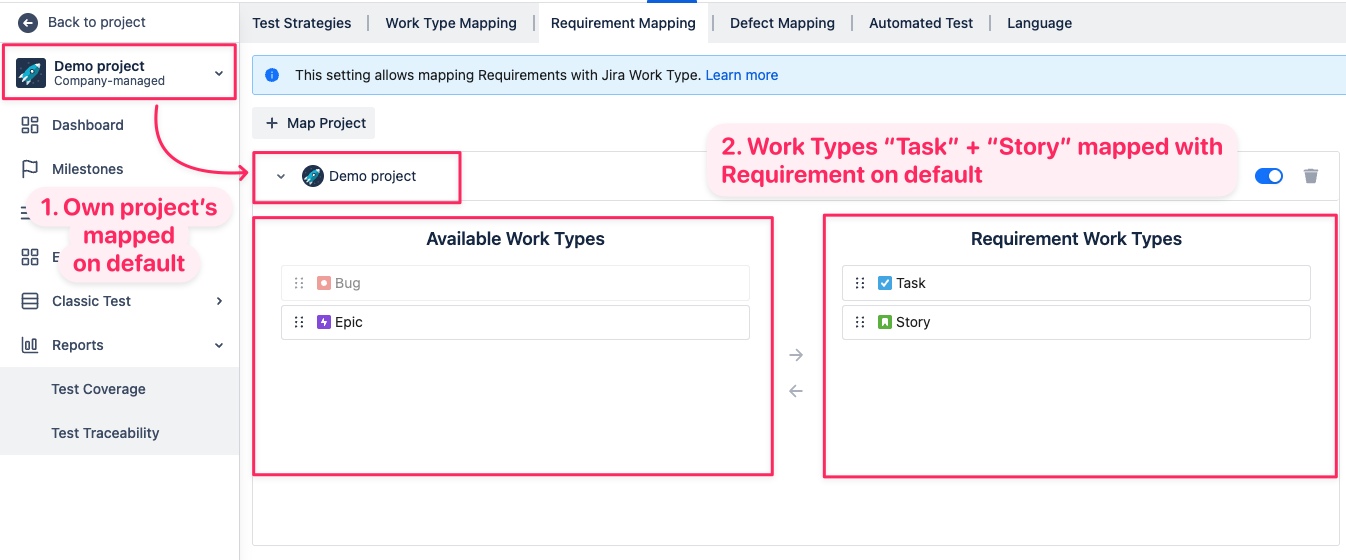
Task: Click the Classic Test sidebar icon
Action: [x=30, y=301]
